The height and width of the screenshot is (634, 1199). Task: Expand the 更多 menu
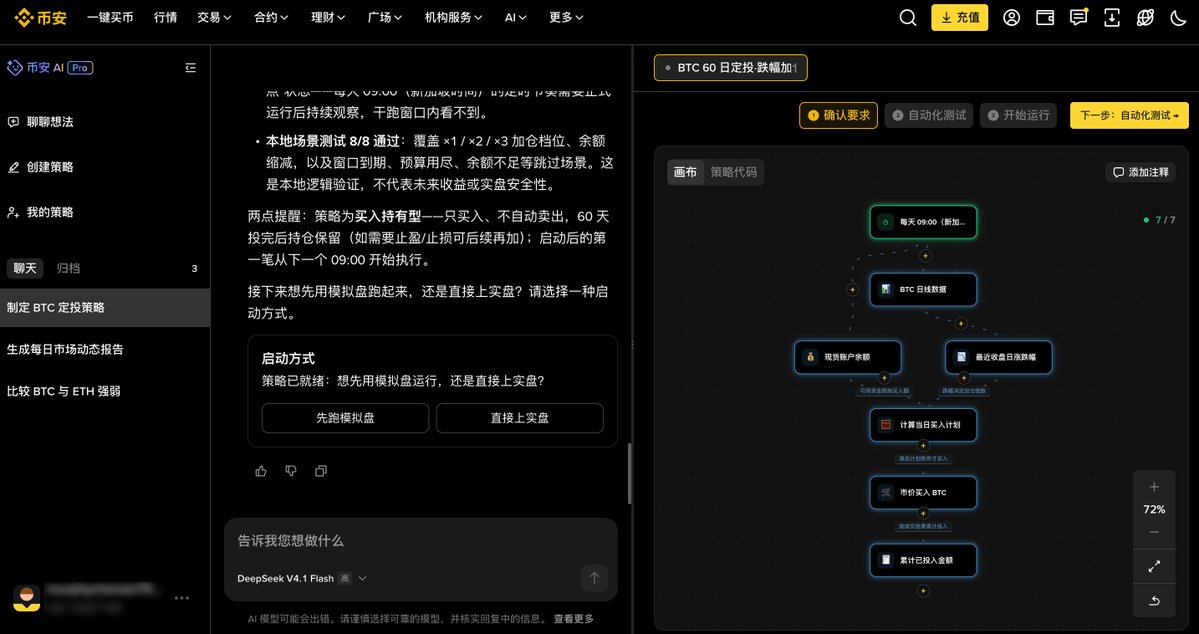click(567, 18)
